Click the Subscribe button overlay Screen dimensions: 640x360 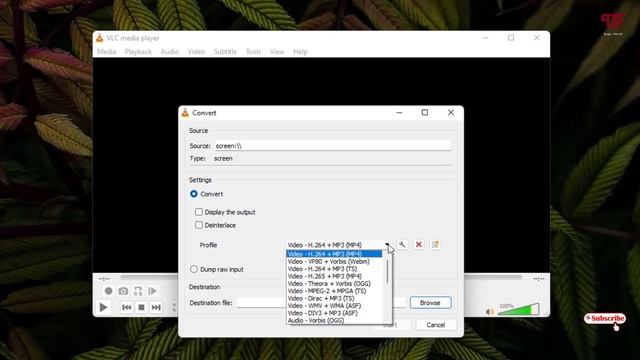click(x=605, y=318)
